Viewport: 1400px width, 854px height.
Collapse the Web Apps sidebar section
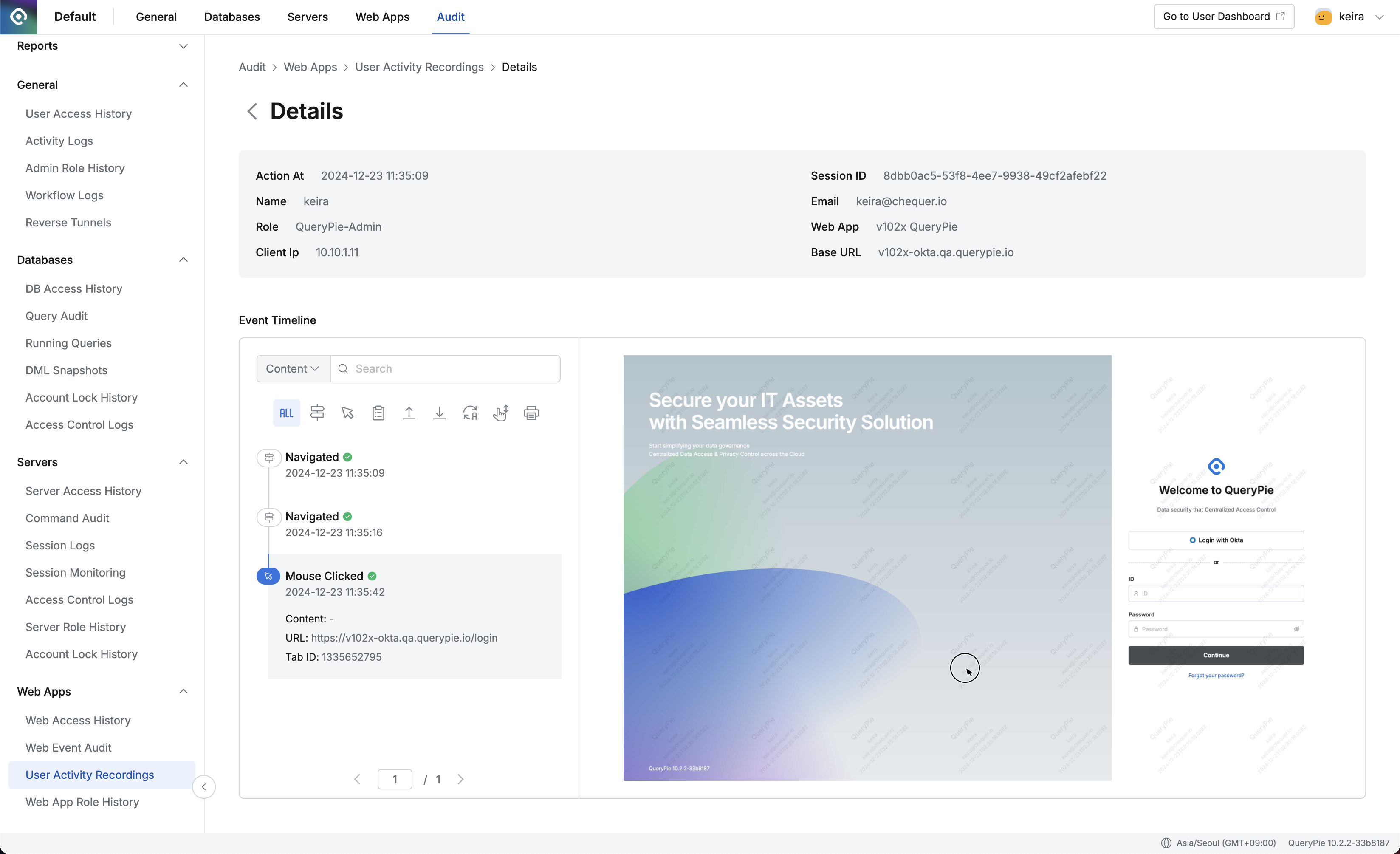coord(183,691)
